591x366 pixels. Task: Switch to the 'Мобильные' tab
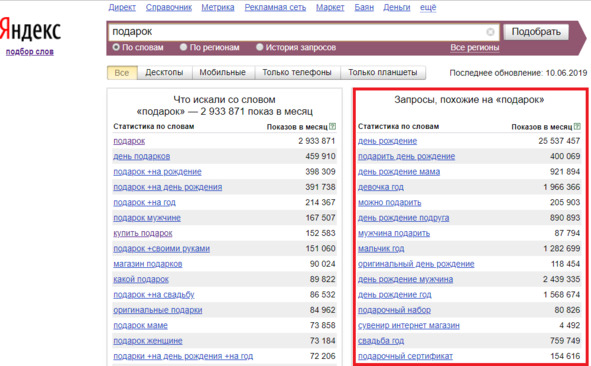point(223,72)
